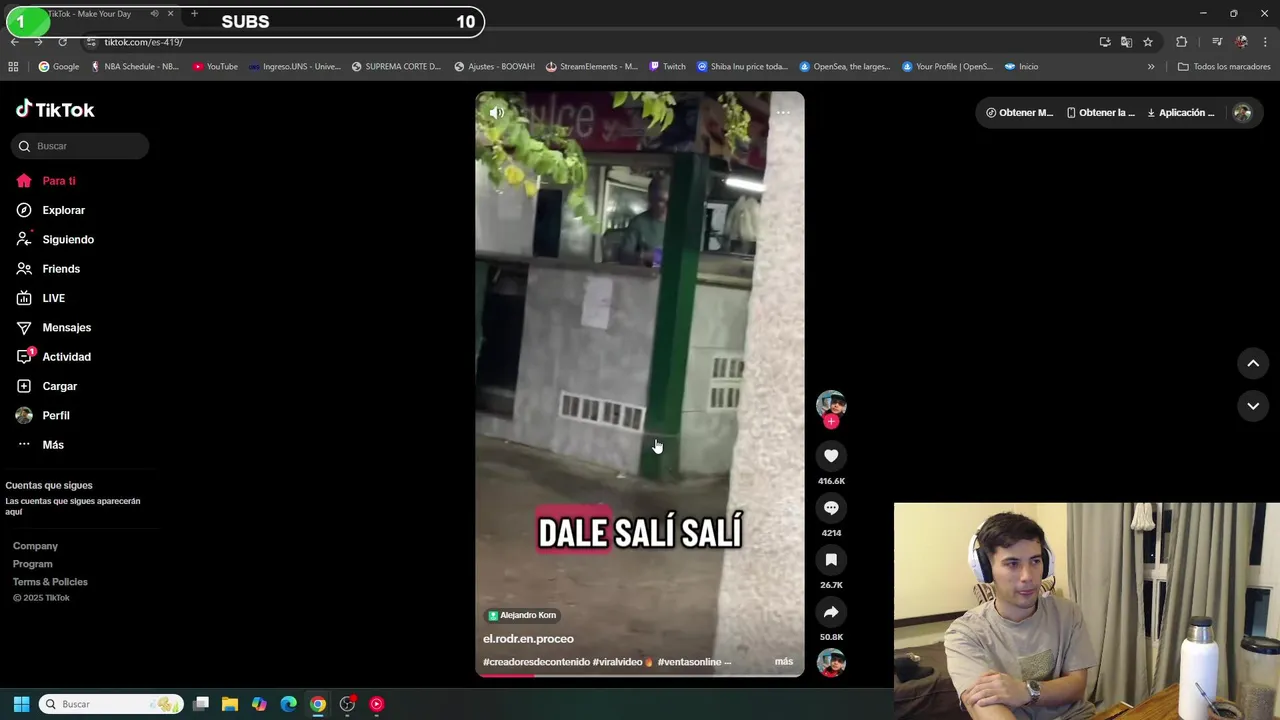Viewport: 1280px width, 720px height.
Task: Open the Chrome three-dots menu
Action: (1265, 42)
